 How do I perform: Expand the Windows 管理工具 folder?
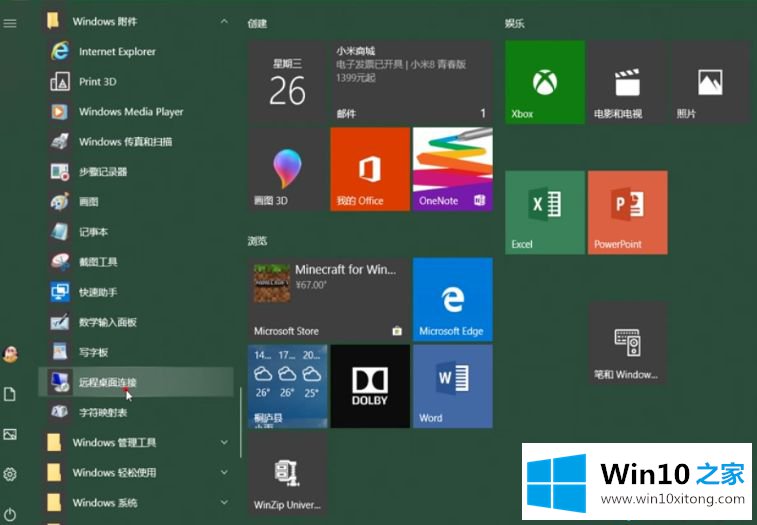(x=135, y=442)
